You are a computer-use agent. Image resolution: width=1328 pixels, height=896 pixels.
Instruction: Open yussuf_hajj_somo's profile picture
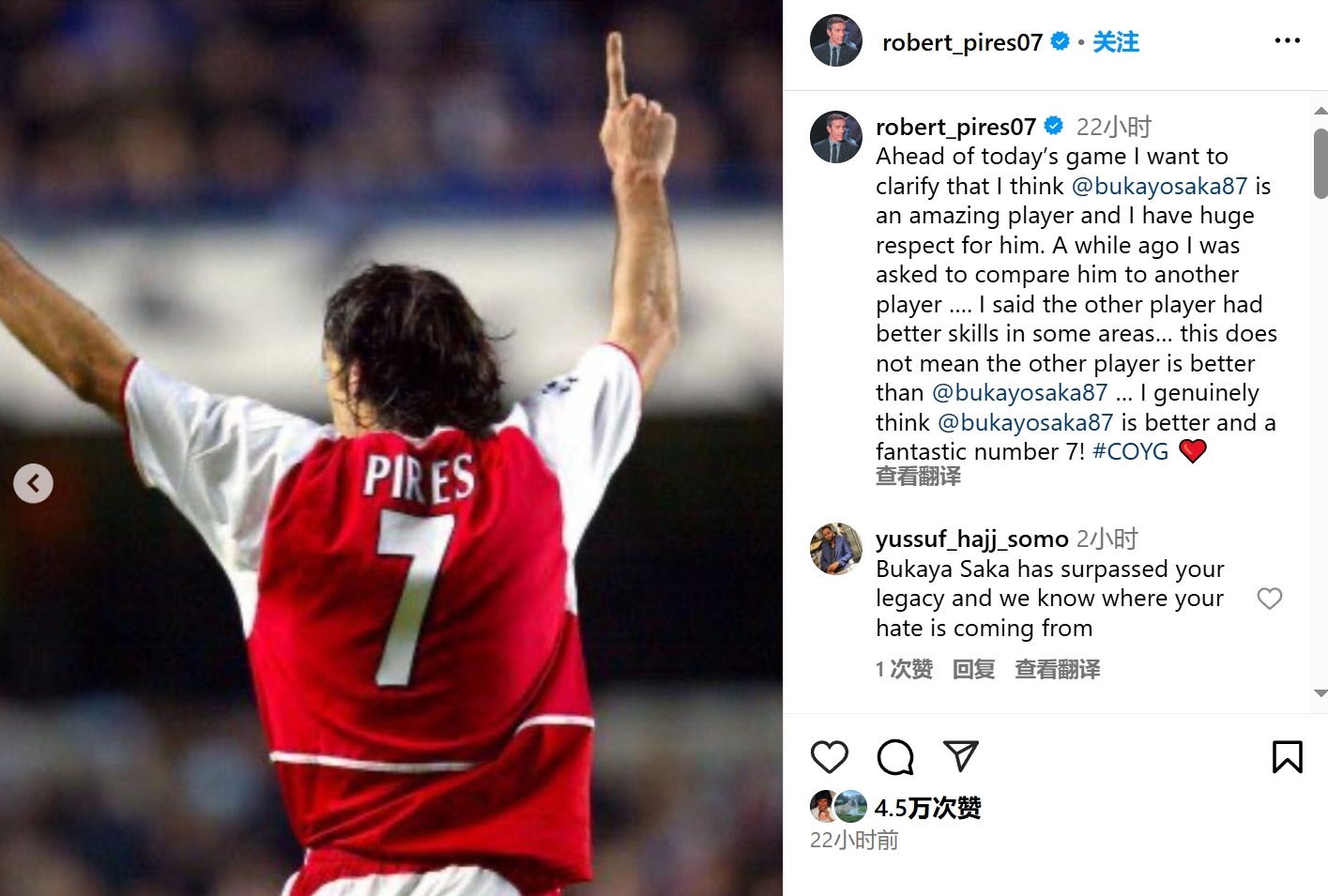coord(835,549)
